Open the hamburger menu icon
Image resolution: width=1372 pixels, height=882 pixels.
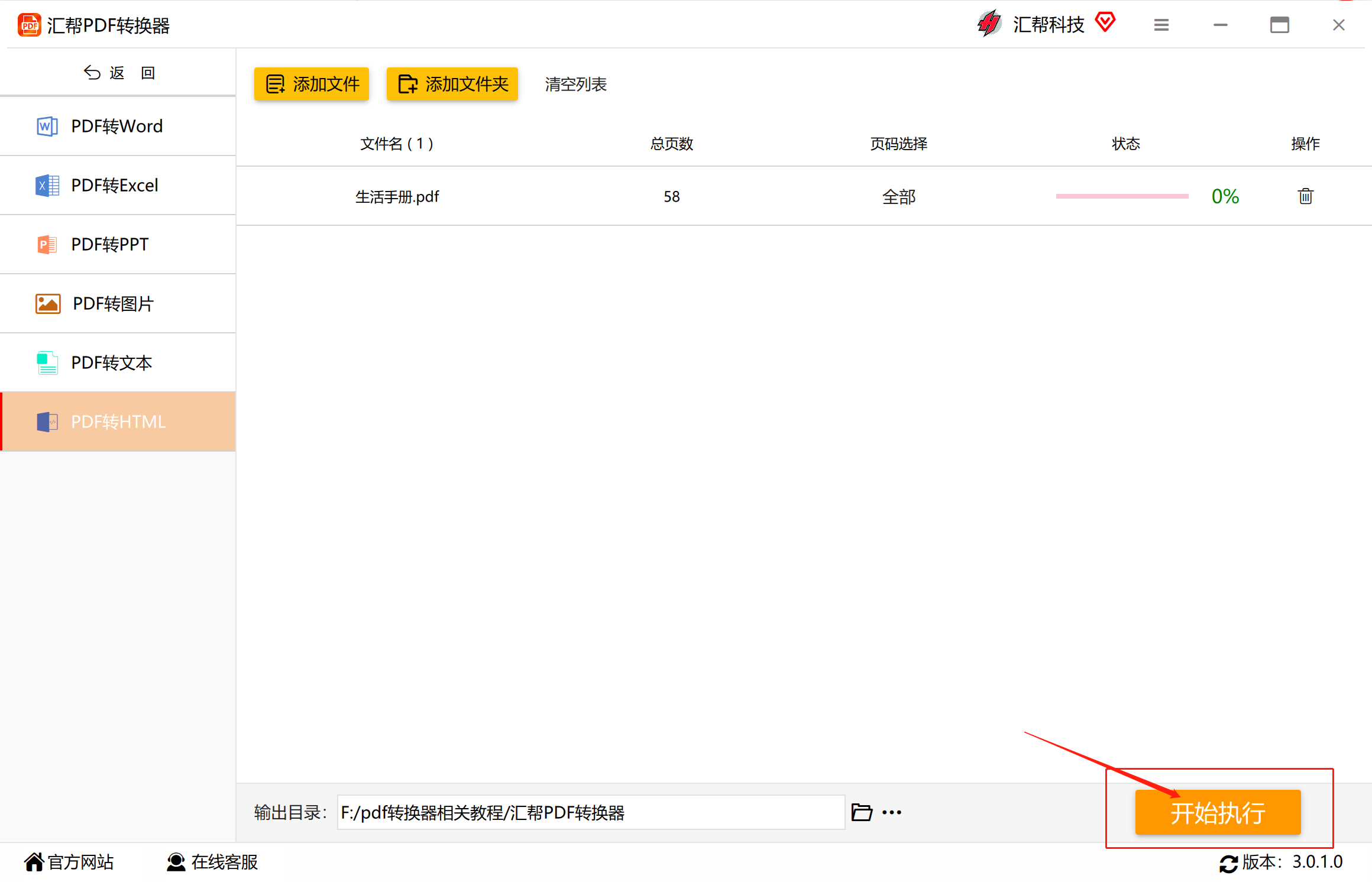click(1161, 25)
